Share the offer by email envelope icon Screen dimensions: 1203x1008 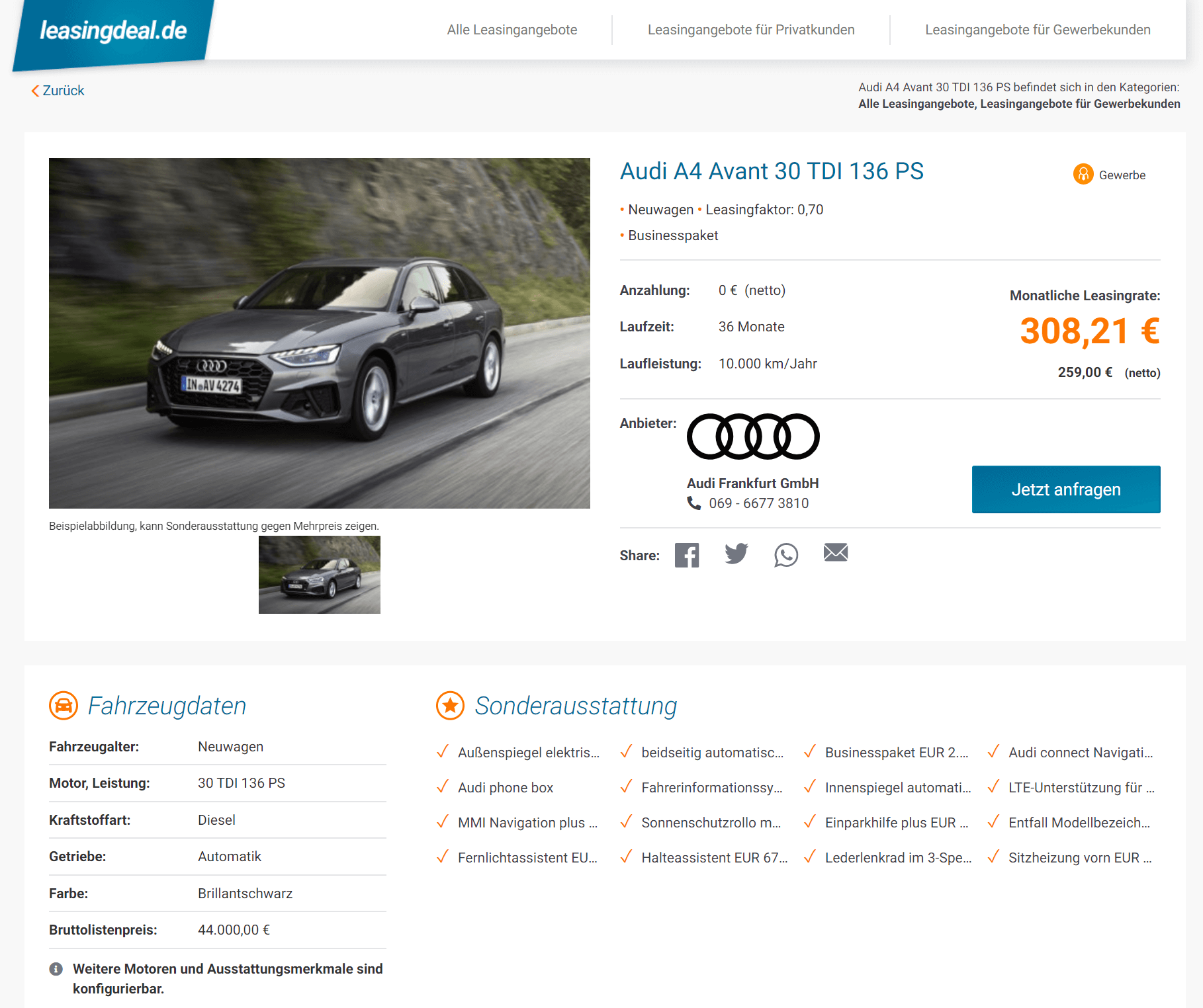pos(836,552)
